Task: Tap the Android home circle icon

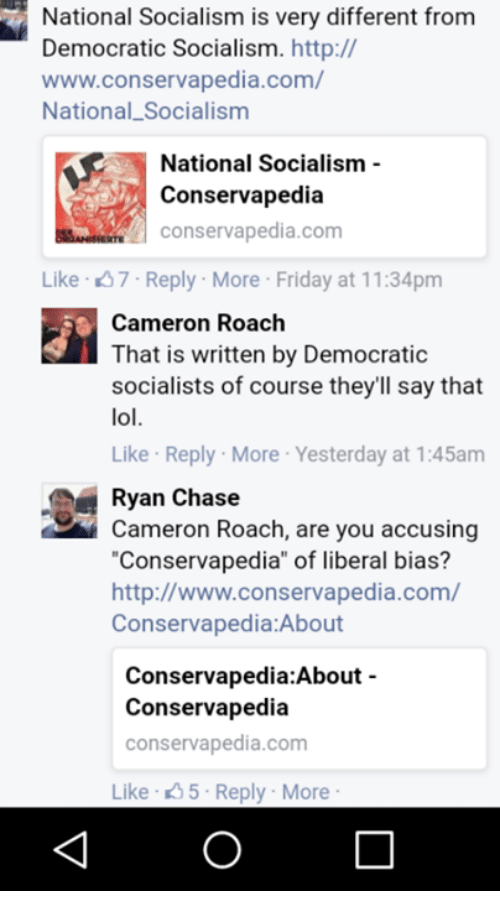Action: (x=222, y=850)
